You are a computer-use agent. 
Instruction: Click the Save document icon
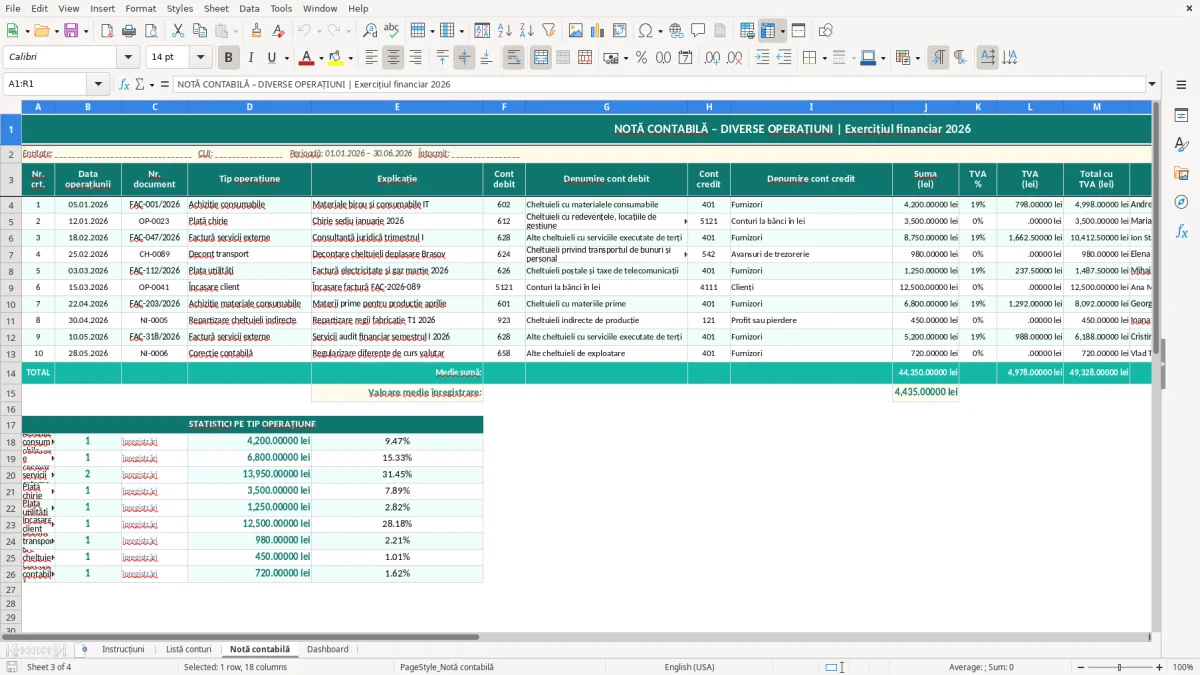click(71, 31)
